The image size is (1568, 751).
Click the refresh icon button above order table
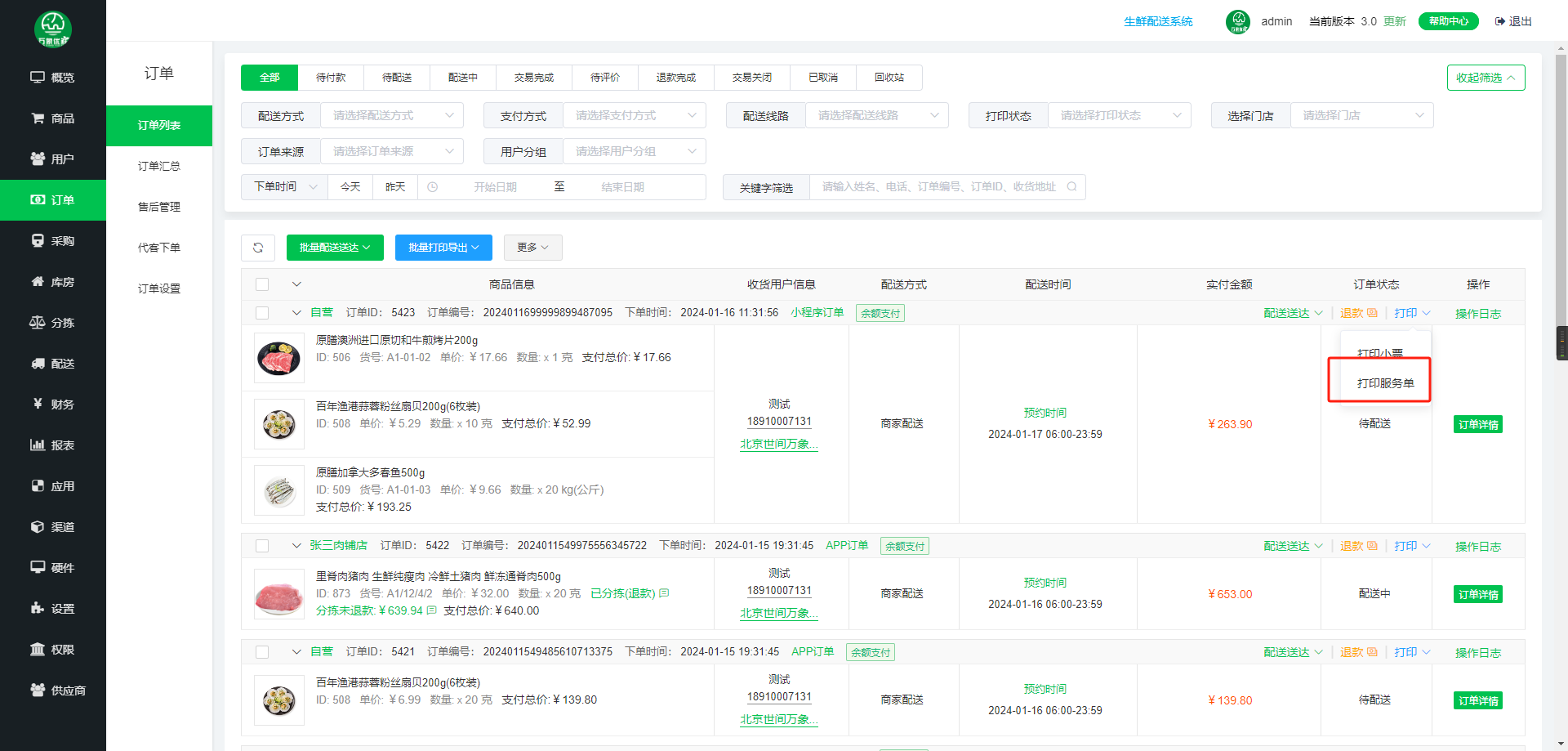[258, 248]
